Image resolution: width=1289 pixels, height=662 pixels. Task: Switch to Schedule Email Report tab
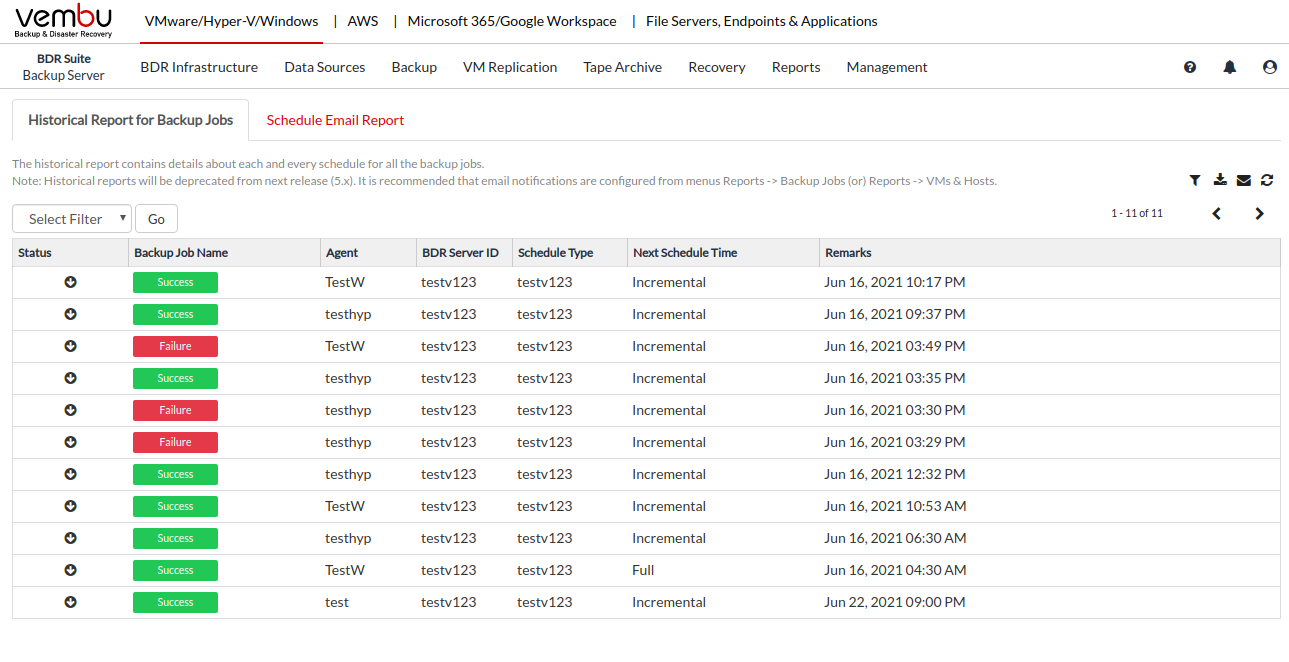(335, 120)
